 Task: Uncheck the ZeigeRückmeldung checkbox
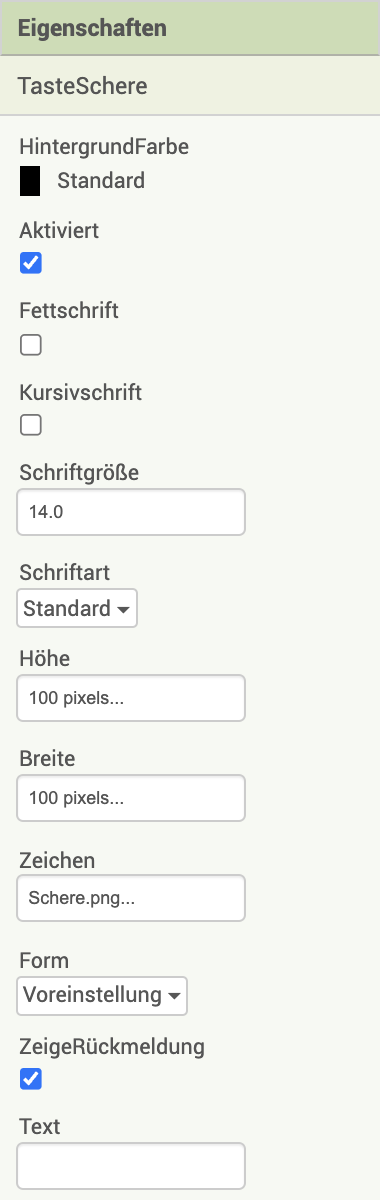31,1079
